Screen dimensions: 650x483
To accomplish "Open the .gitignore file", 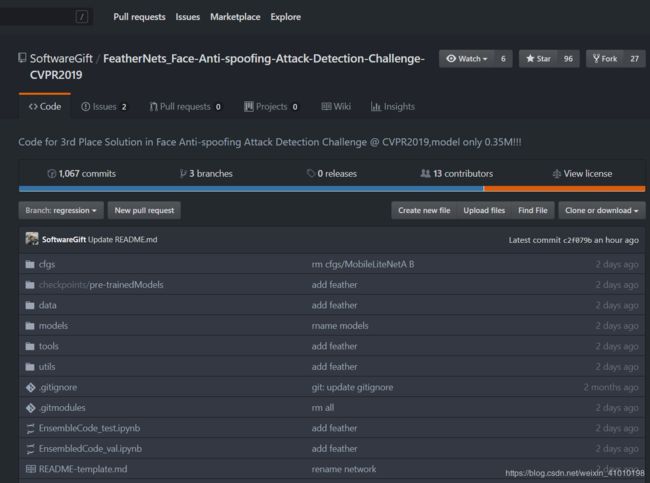I will pyautogui.click(x=58, y=387).
